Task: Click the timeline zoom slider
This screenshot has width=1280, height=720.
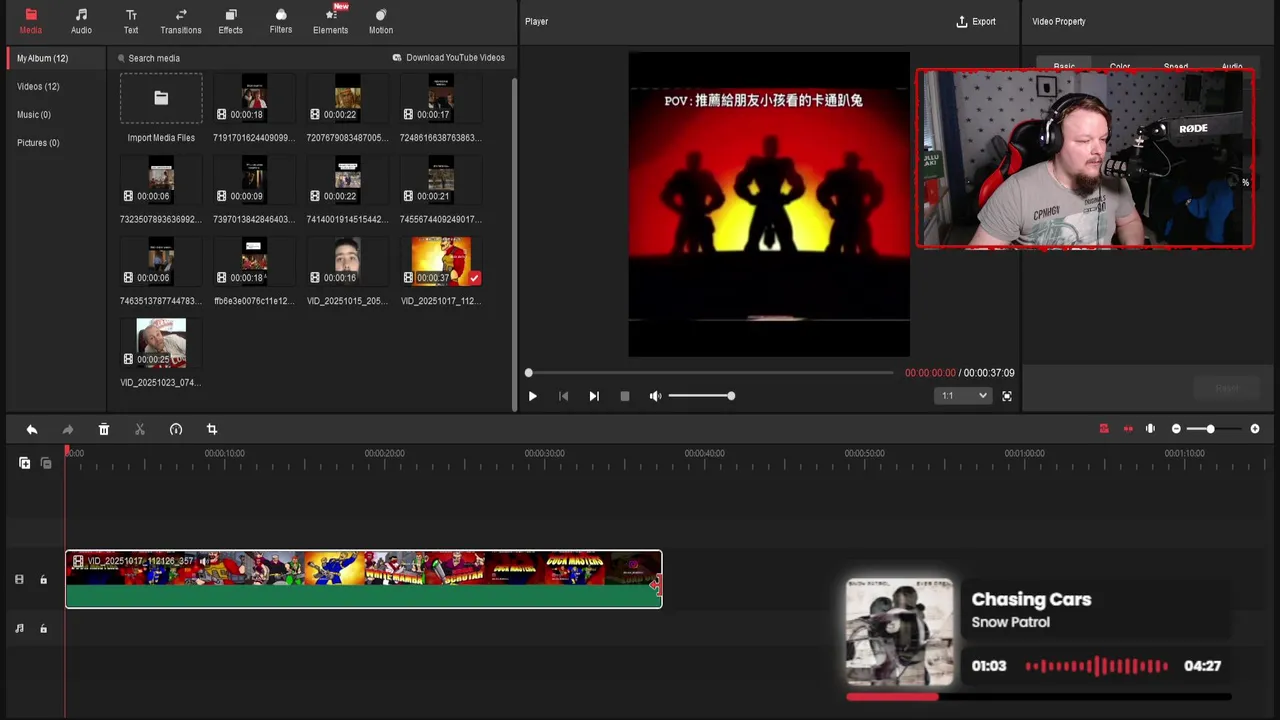Action: pos(1213,429)
